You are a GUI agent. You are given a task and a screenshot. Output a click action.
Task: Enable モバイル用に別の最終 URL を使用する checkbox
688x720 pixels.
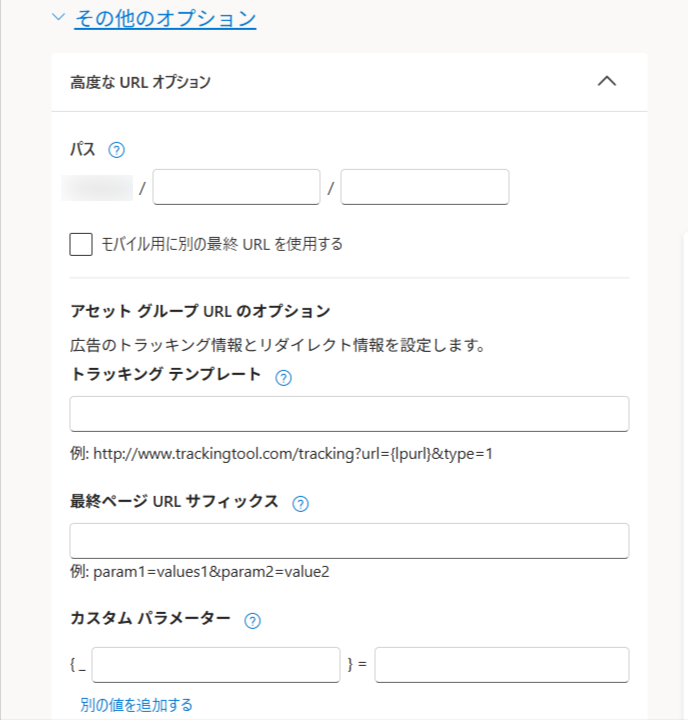[81, 245]
